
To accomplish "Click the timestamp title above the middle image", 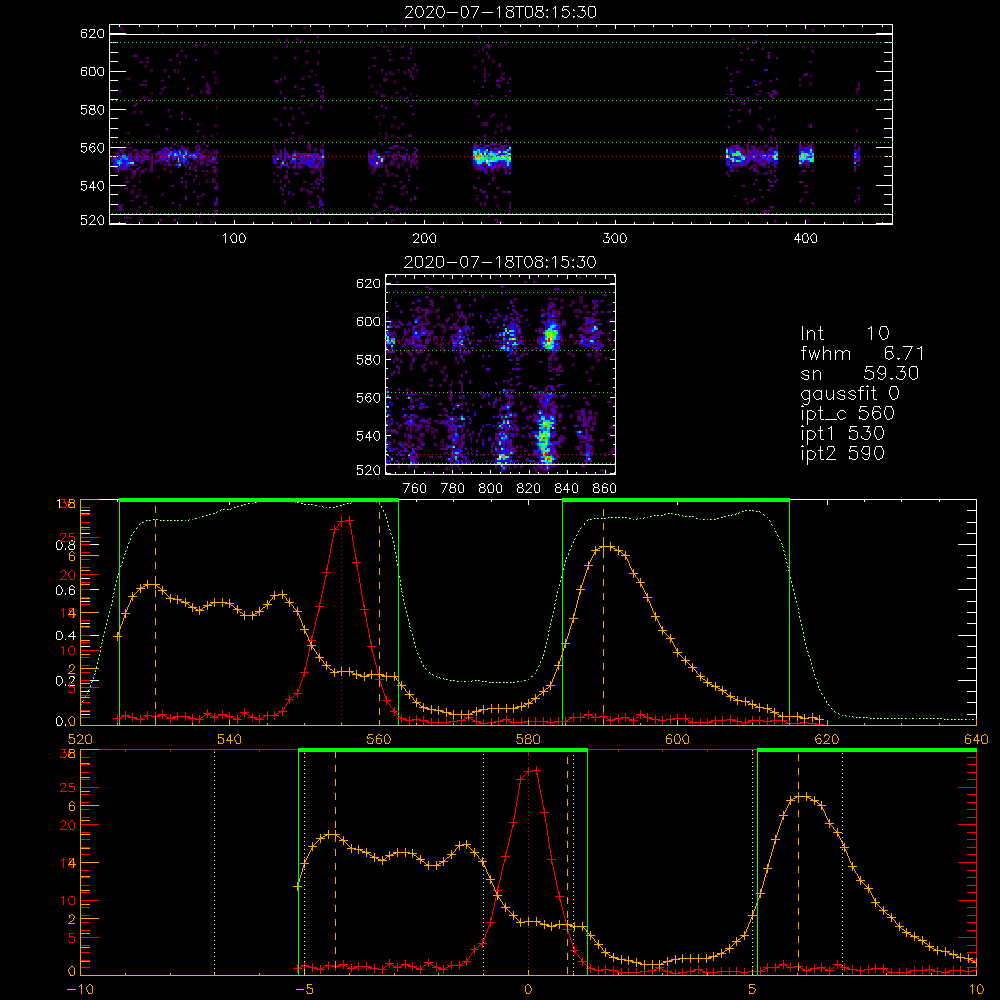I will (500, 262).
